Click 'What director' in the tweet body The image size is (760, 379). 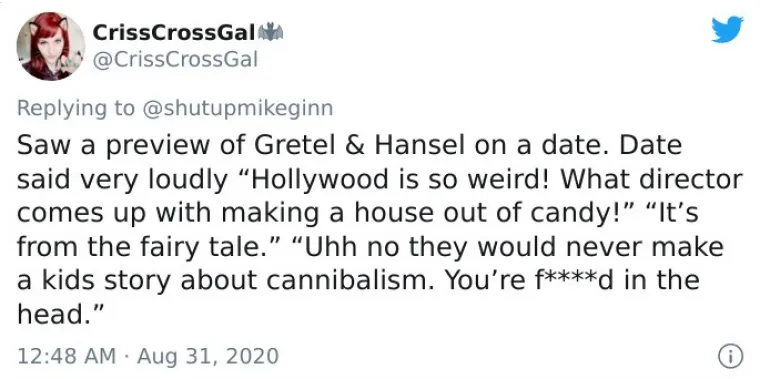(651, 179)
